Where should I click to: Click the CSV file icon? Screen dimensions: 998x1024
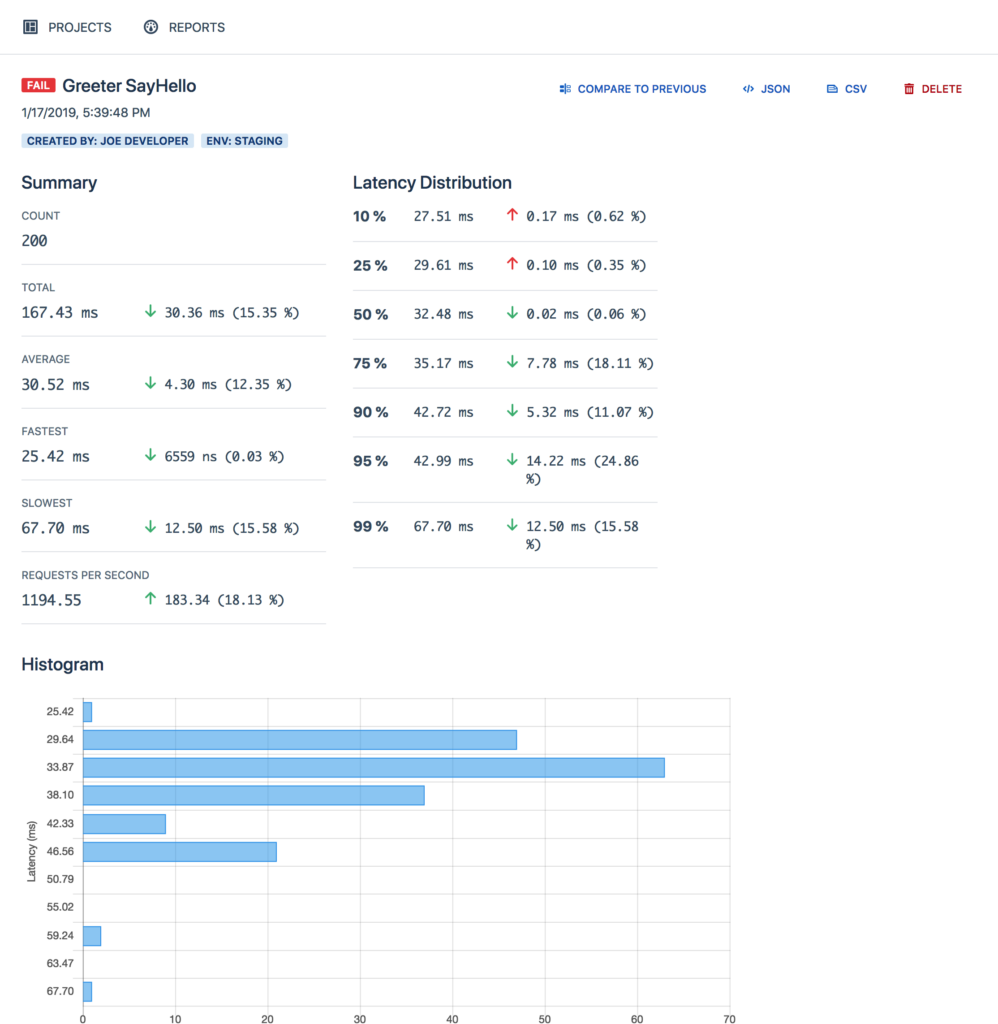coord(832,89)
